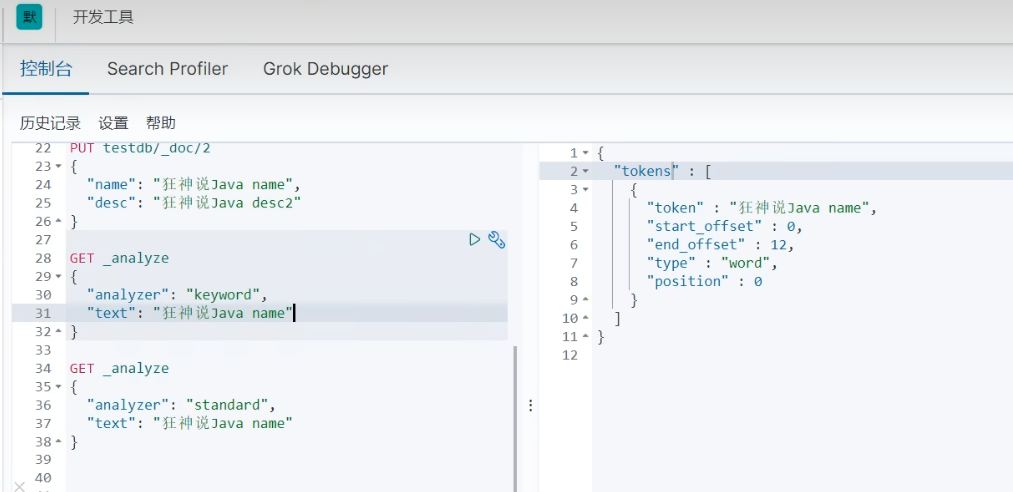The width and height of the screenshot is (1013, 492).
Task: Toggle fold arrow at editor line 26
Action: point(58,221)
